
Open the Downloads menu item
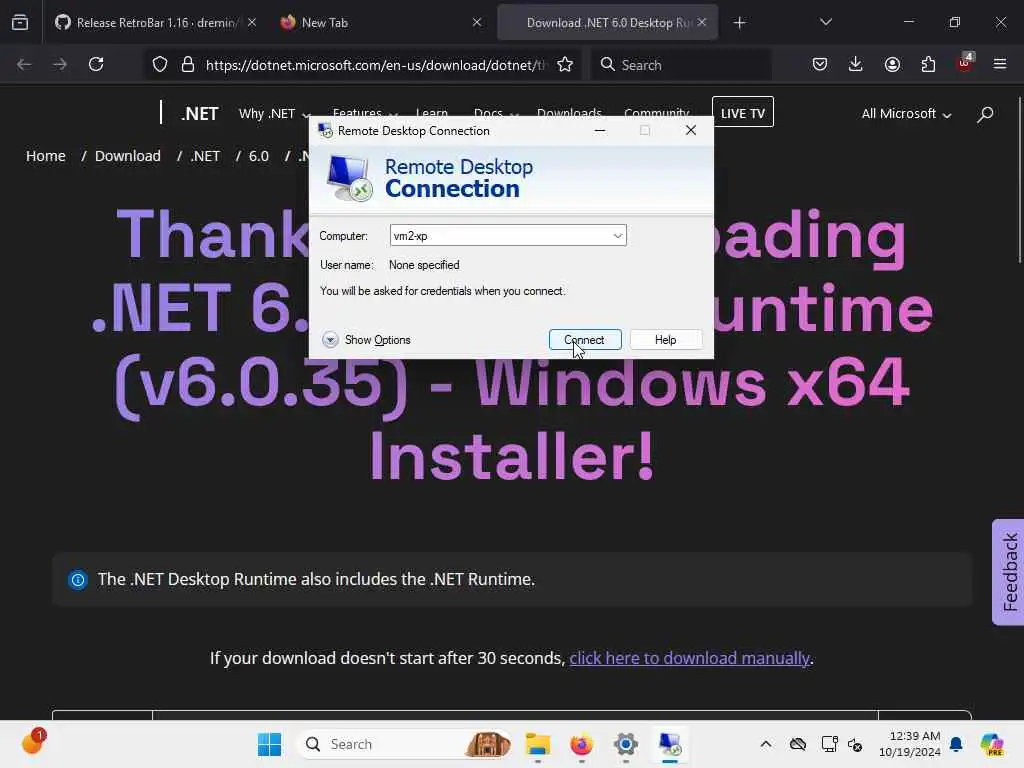(569, 113)
